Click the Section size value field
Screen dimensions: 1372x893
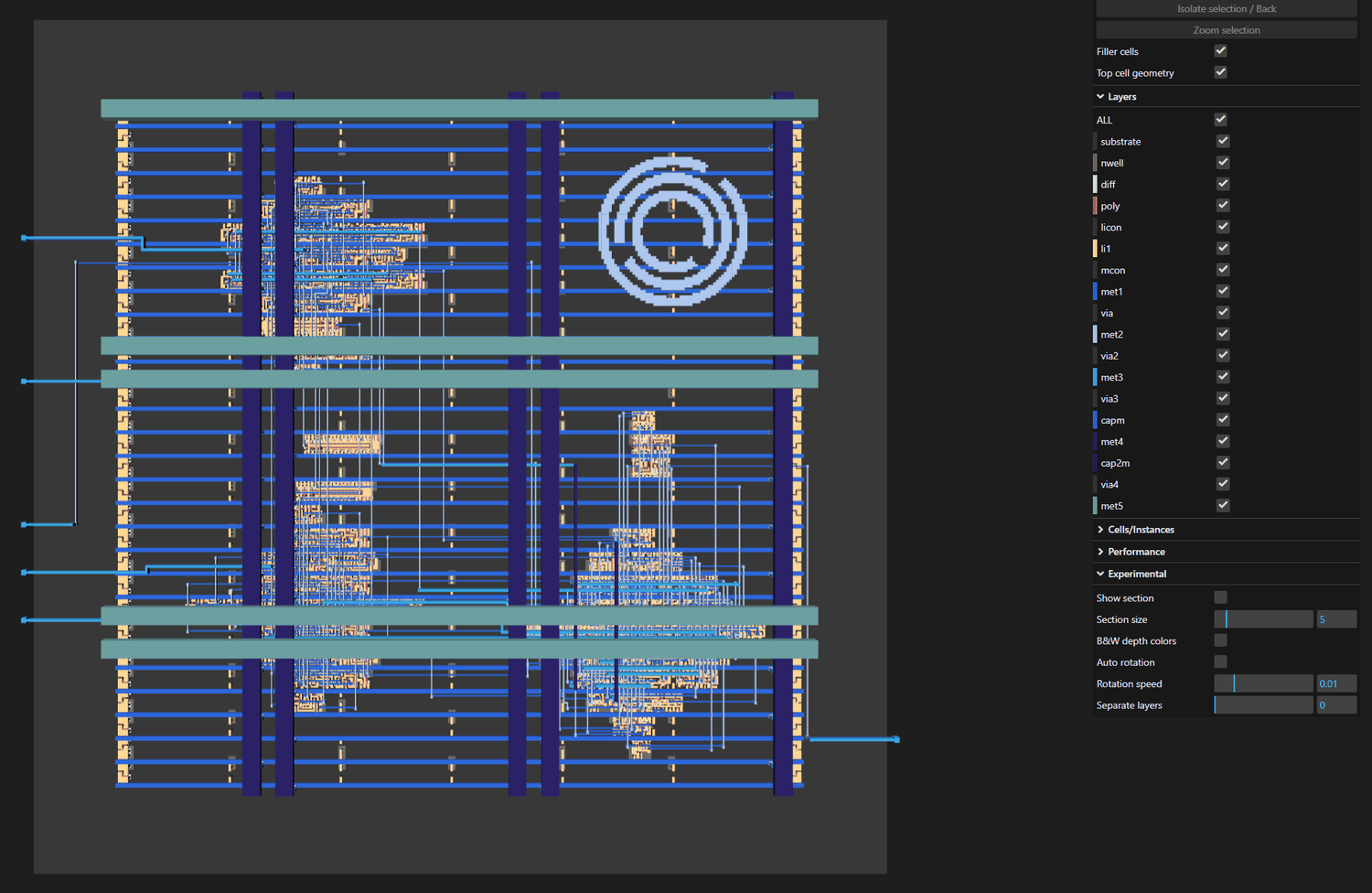point(1336,619)
